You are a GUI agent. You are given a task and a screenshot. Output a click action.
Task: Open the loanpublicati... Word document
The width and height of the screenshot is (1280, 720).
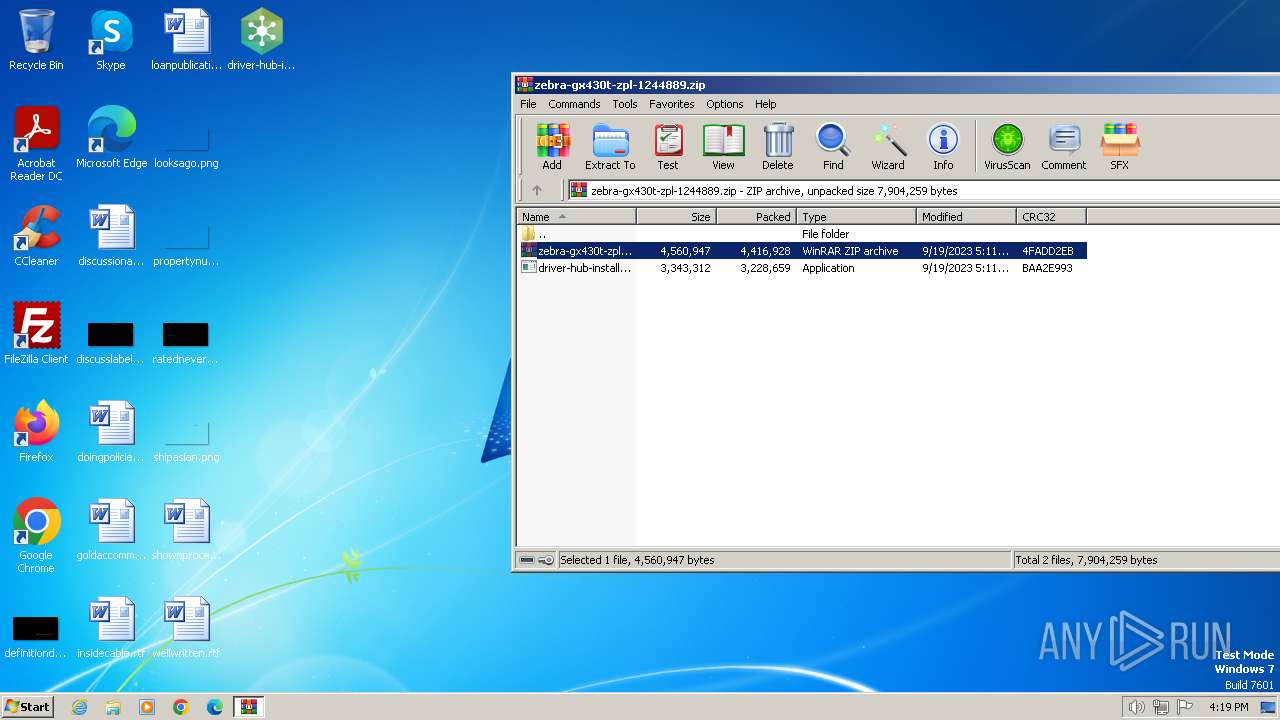coord(186,40)
